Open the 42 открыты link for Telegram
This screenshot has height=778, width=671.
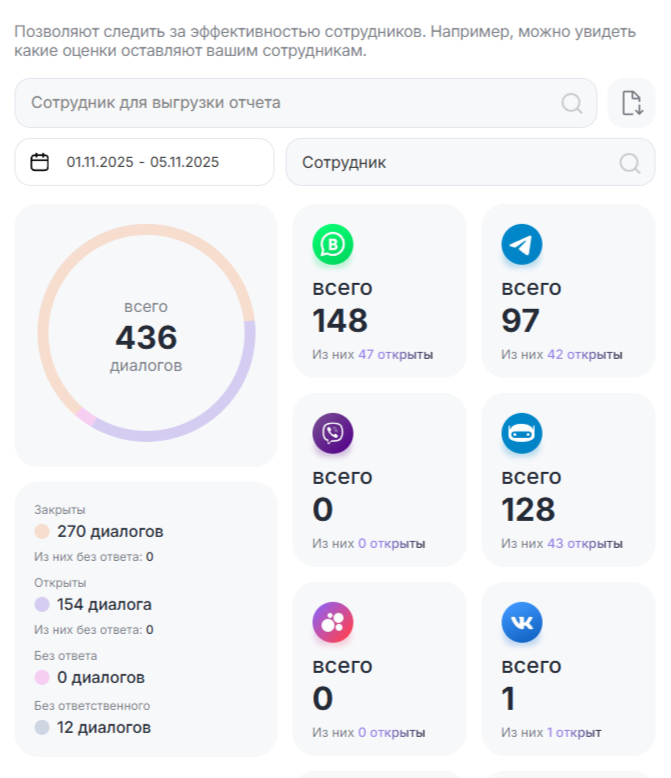pos(584,355)
